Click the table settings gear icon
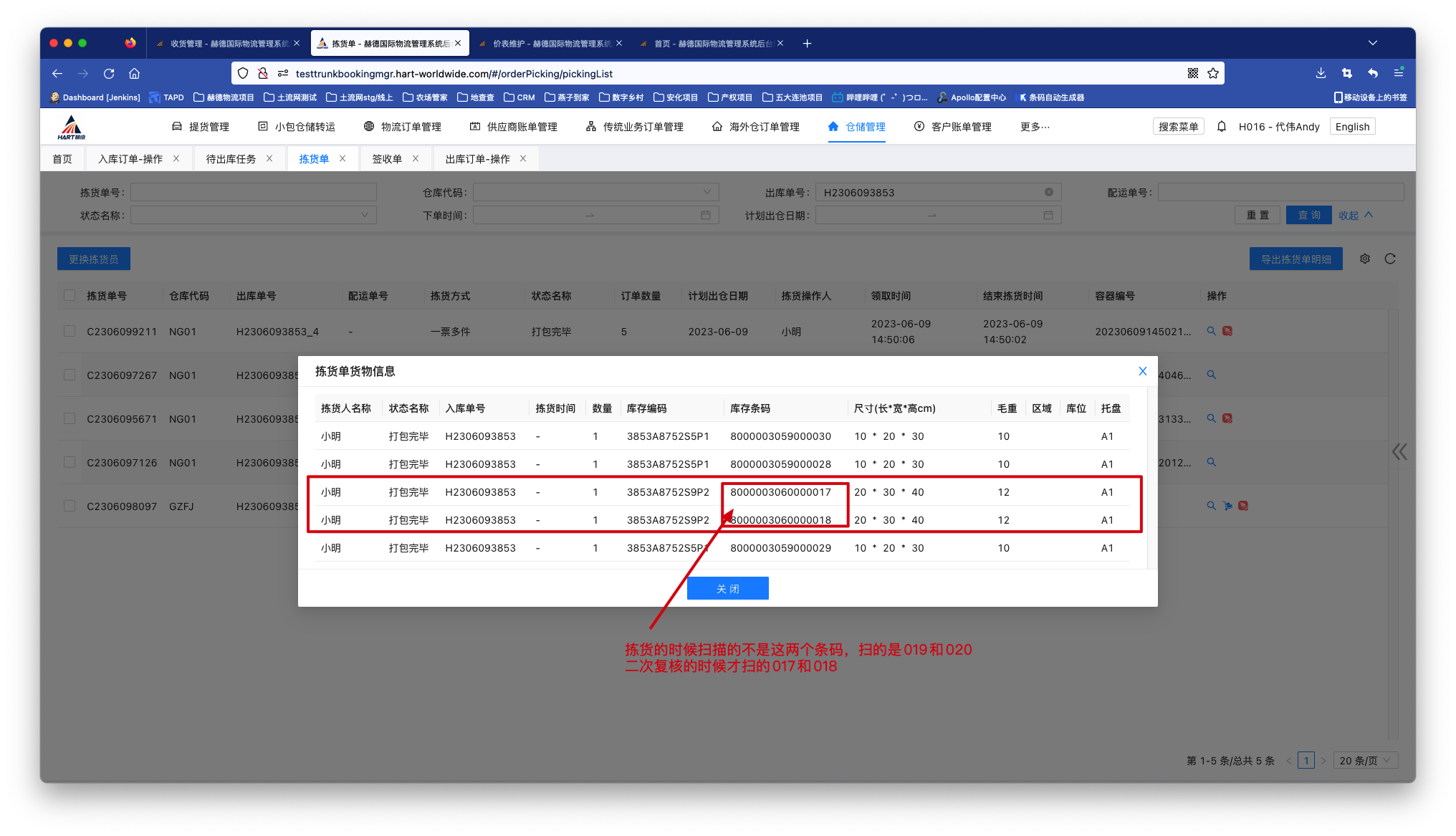The image size is (1456, 836). pyautogui.click(x=1365, y=259)
